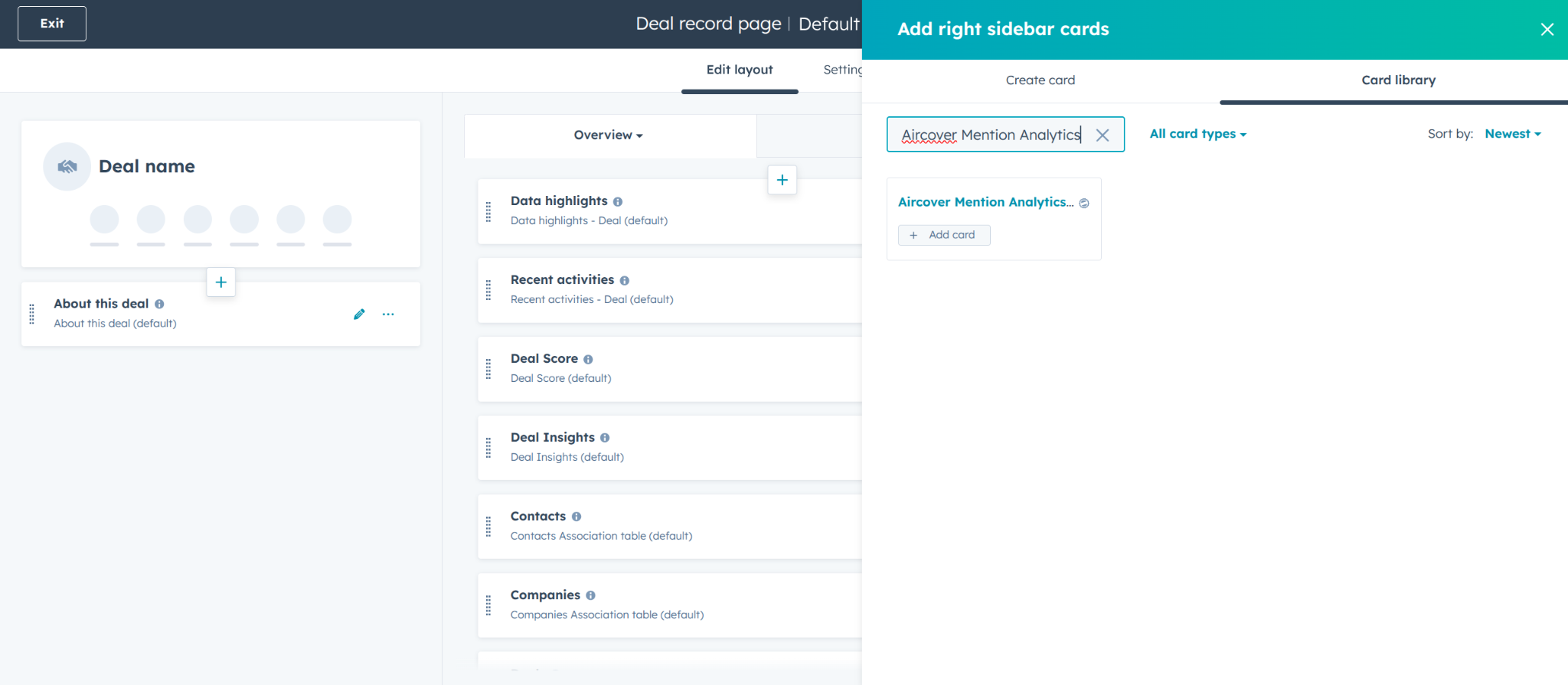Click the plus button above Data highlights card
Image resolution: width=1568 pixels, height=685 pixels.
point(782,180)
